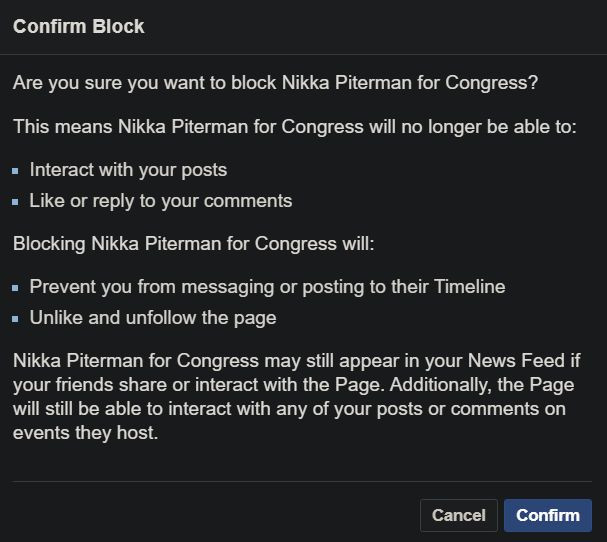The image size is (607, 542).
Task: Select the "Unlike and unfollow the page" item
Action: coord(153,318)
